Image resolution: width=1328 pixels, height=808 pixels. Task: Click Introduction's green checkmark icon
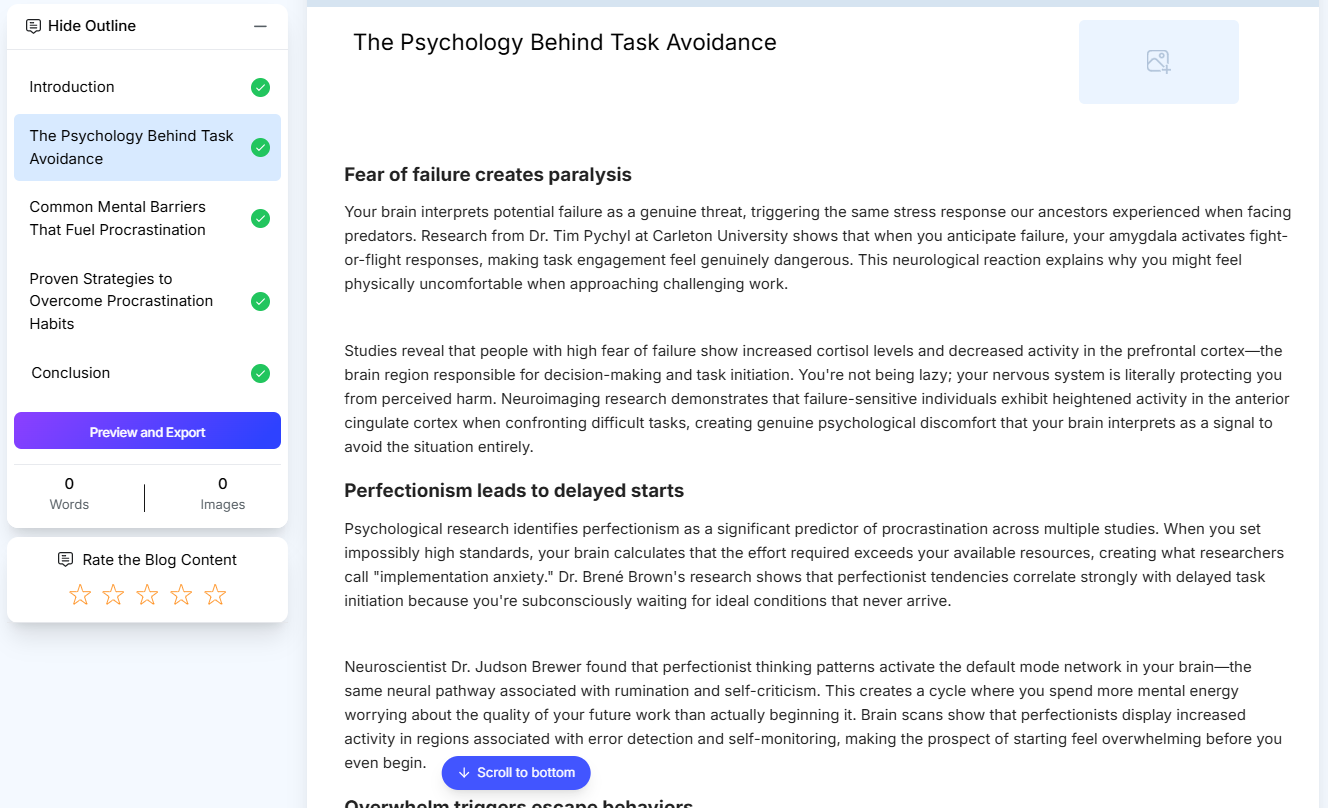(260, 87)
